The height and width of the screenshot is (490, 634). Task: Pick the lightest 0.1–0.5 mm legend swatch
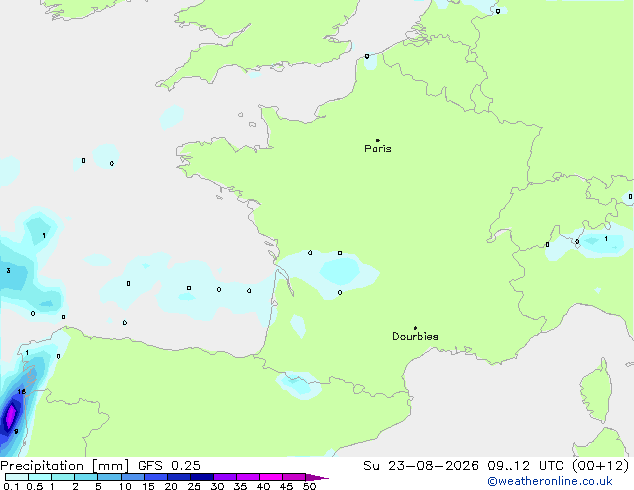pos(17,477)
